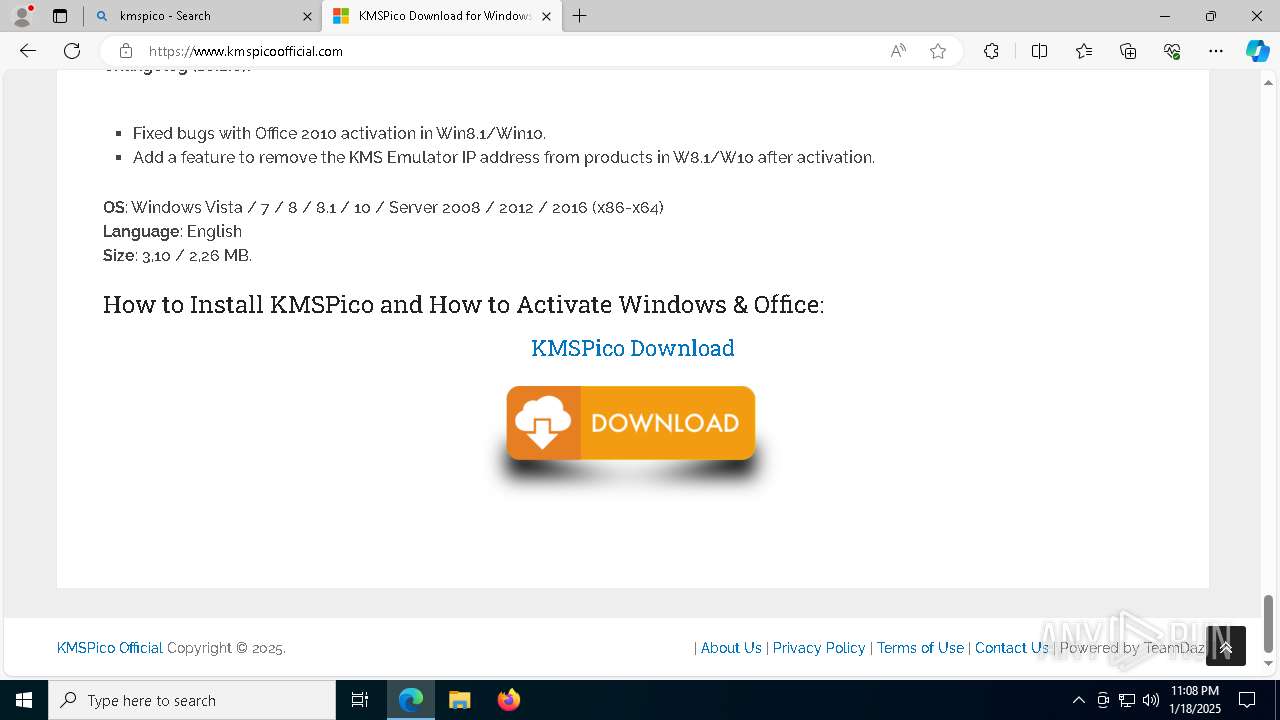
Task: Minimize the Edge browser window
Action: point(1165,16)
